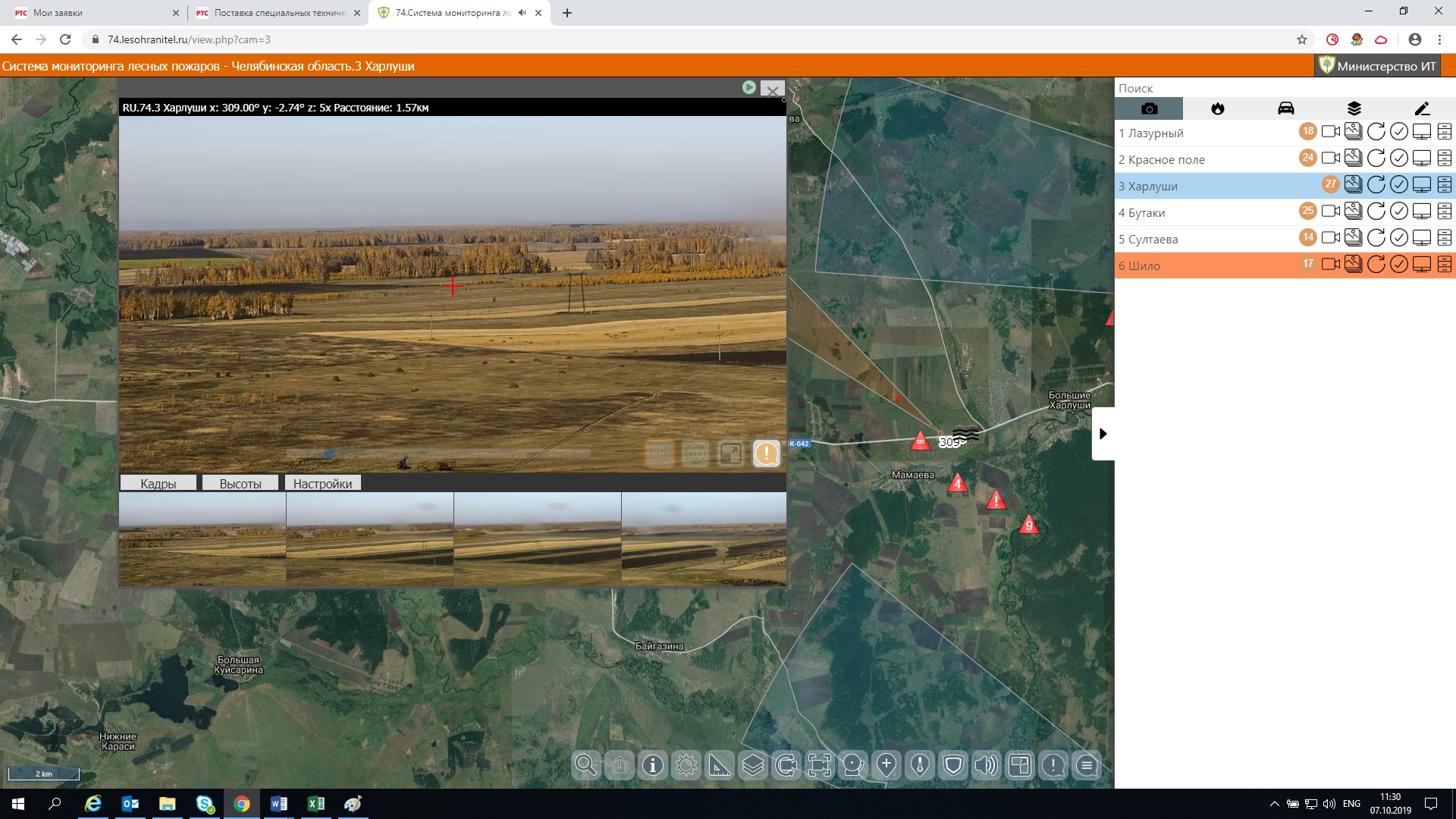Switch to the fire tab in sidebar
Image resolution: width=1456 pixels, height=819 pixels.
point(1217,108)
